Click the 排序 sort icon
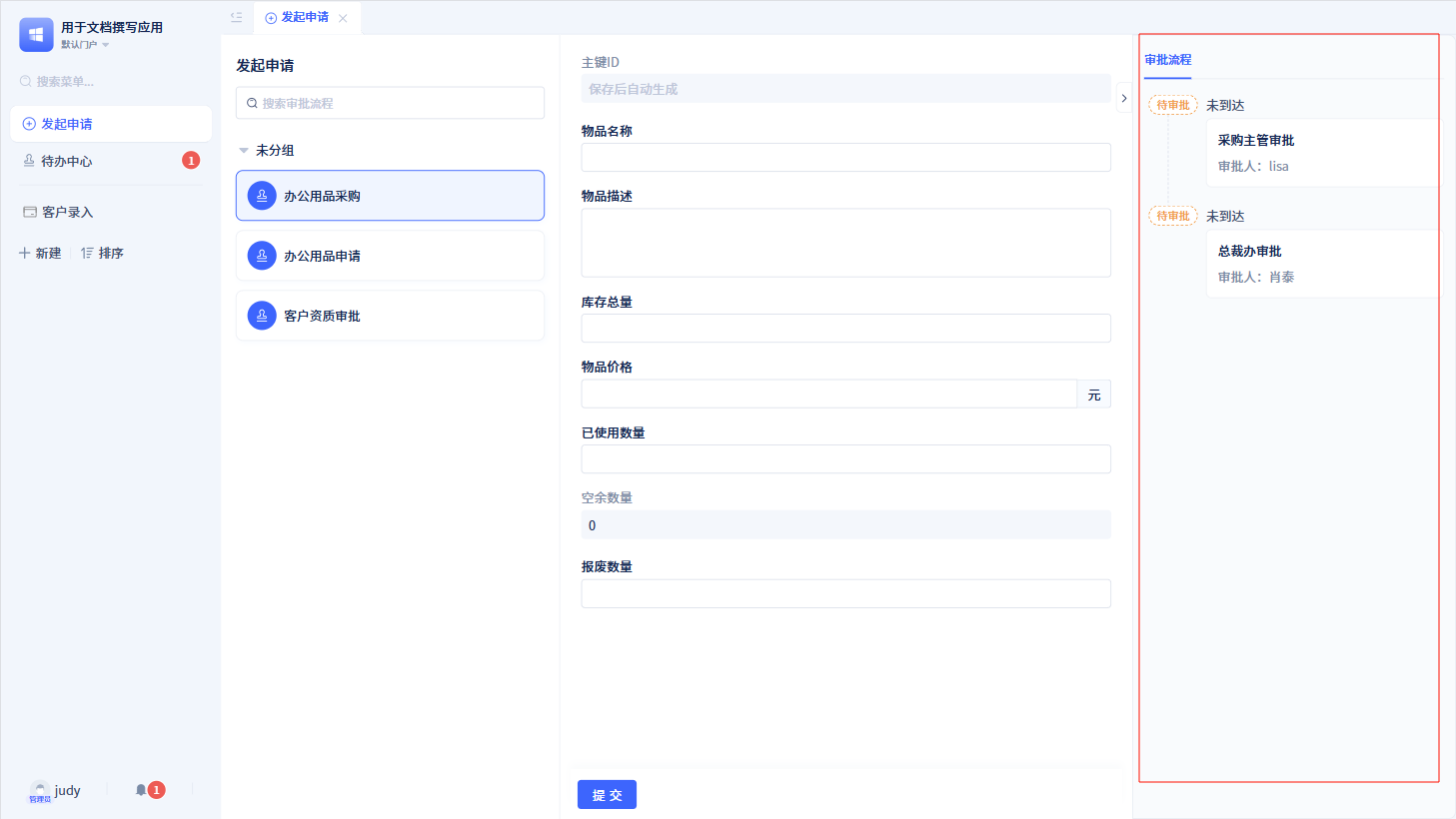This screenshot has height=819, width=1456. click(87, 253)
